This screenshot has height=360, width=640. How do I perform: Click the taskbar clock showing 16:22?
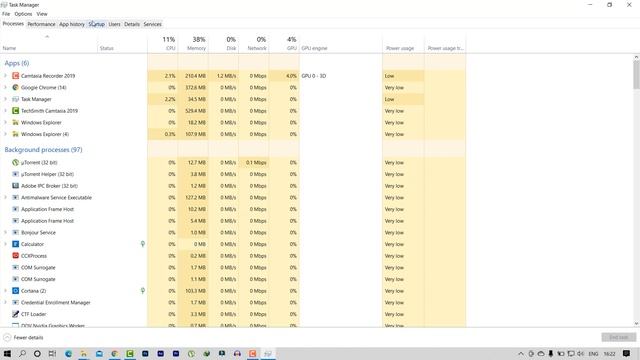pyautogui.click(x=609, y=353)
